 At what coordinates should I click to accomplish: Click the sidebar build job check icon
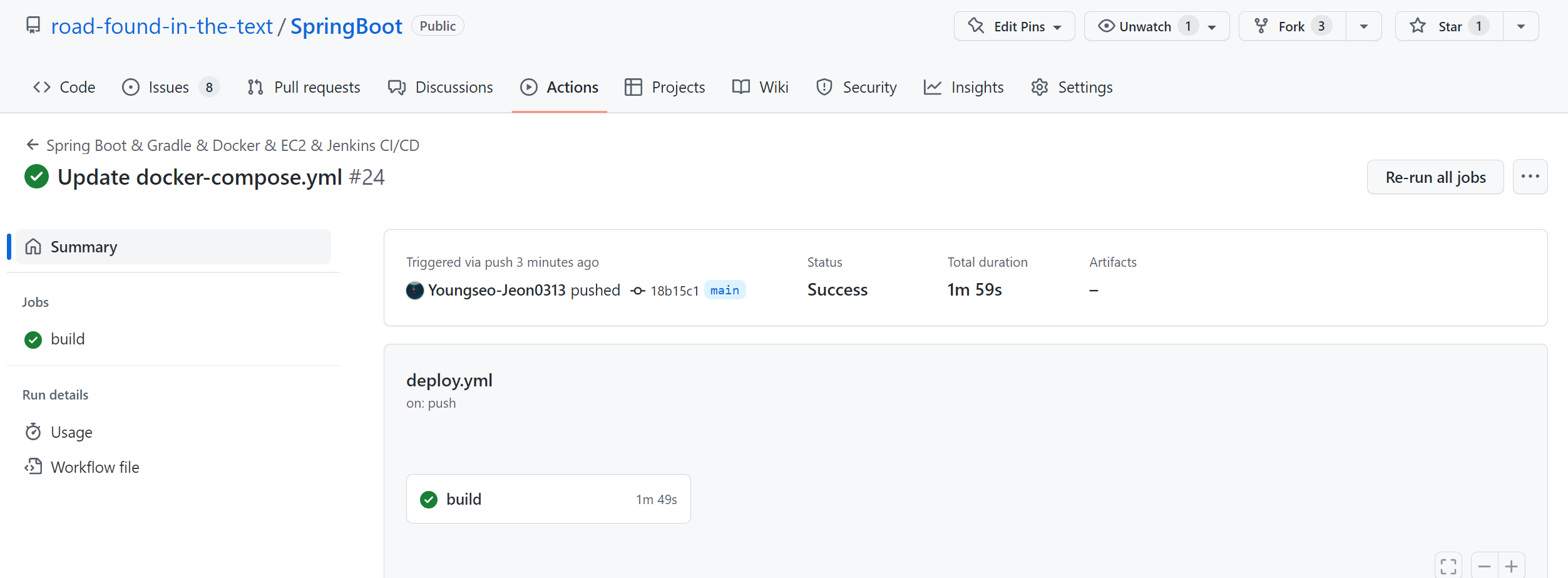33,339
